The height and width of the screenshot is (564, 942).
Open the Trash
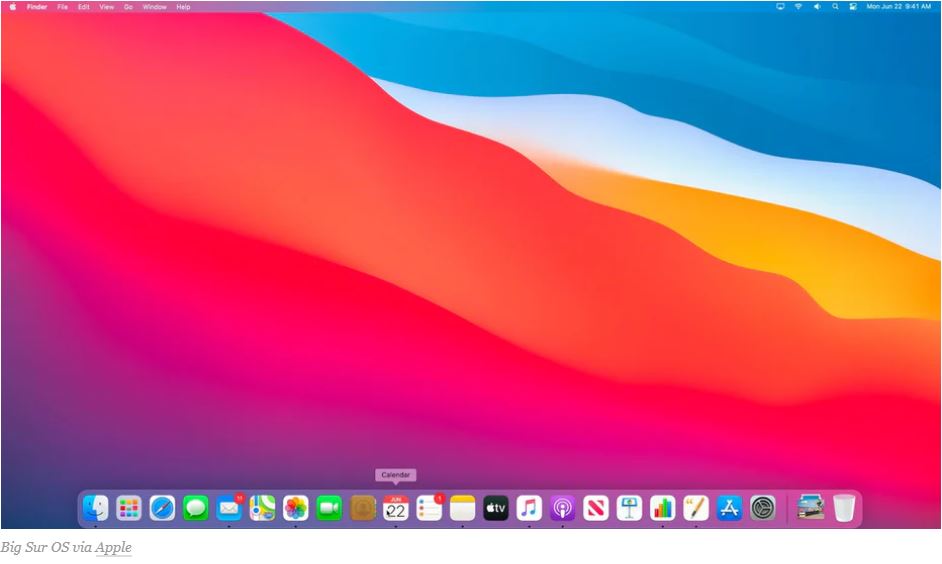(x=844, y=508)
